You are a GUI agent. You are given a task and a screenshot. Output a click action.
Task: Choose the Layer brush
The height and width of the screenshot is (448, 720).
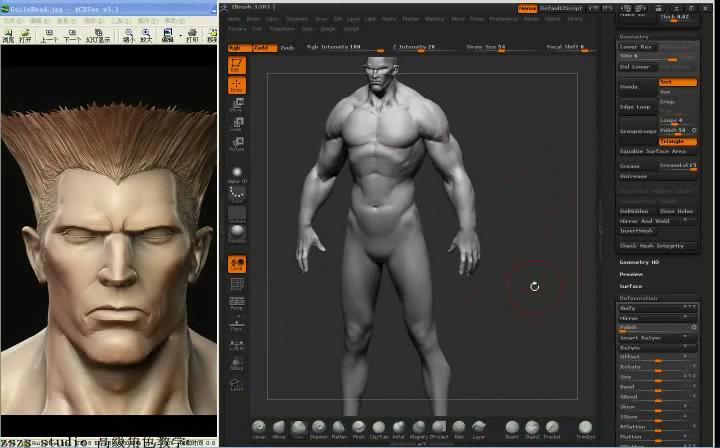479,430
